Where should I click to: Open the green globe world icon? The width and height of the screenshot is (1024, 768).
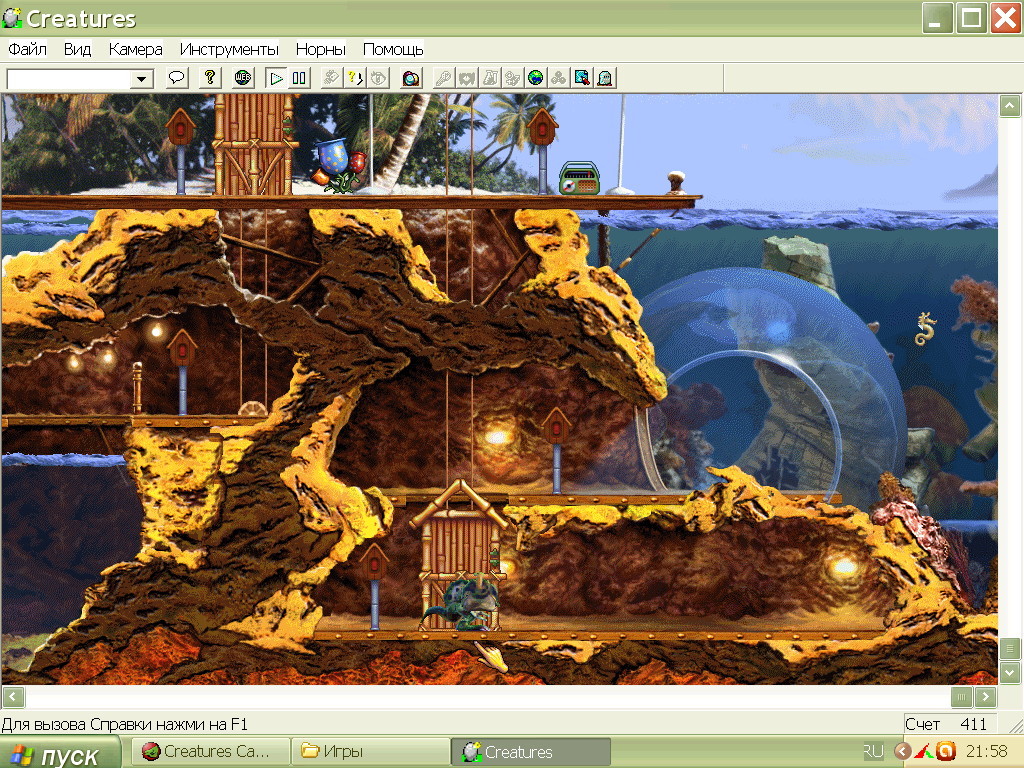click(x=536, y=78)
